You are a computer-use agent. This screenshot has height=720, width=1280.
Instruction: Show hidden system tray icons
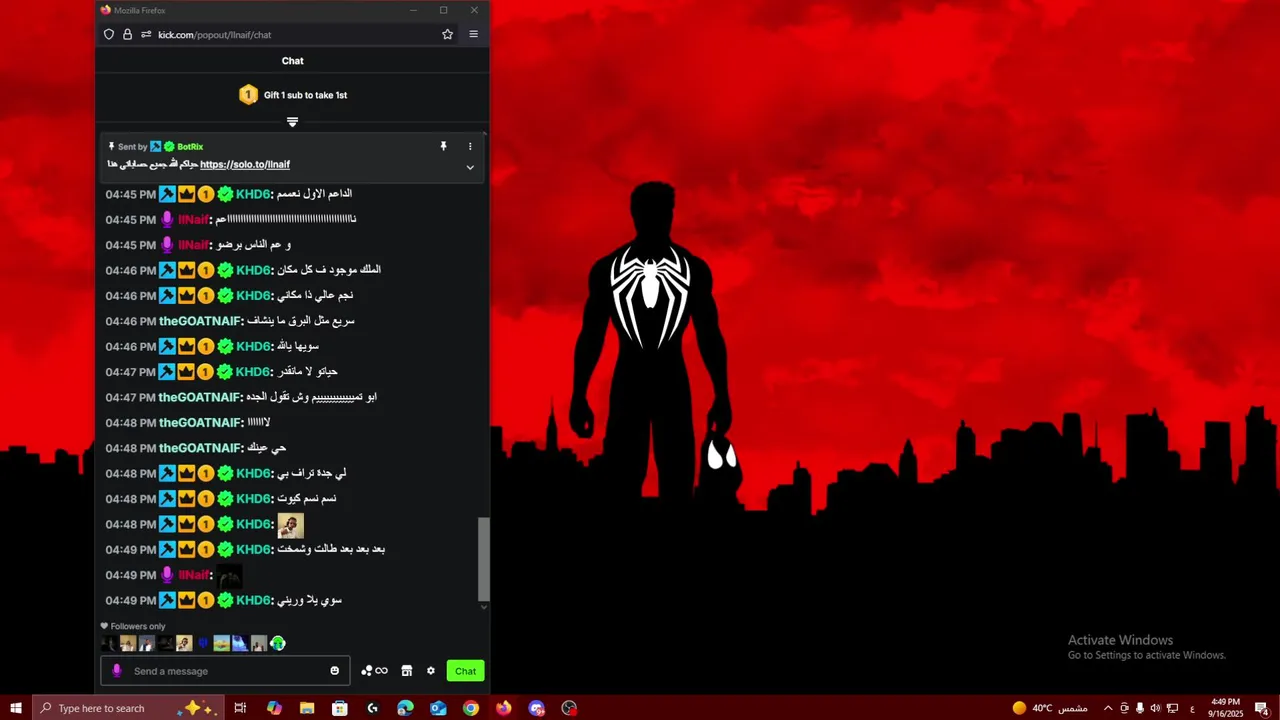(1108, 708)
